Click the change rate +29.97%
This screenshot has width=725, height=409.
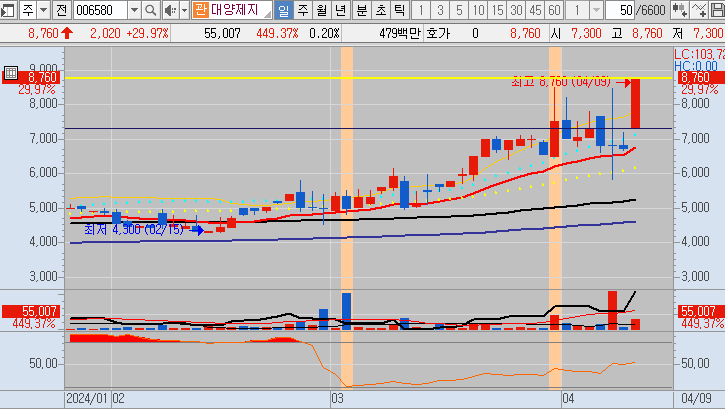click(x=147, y=33)
